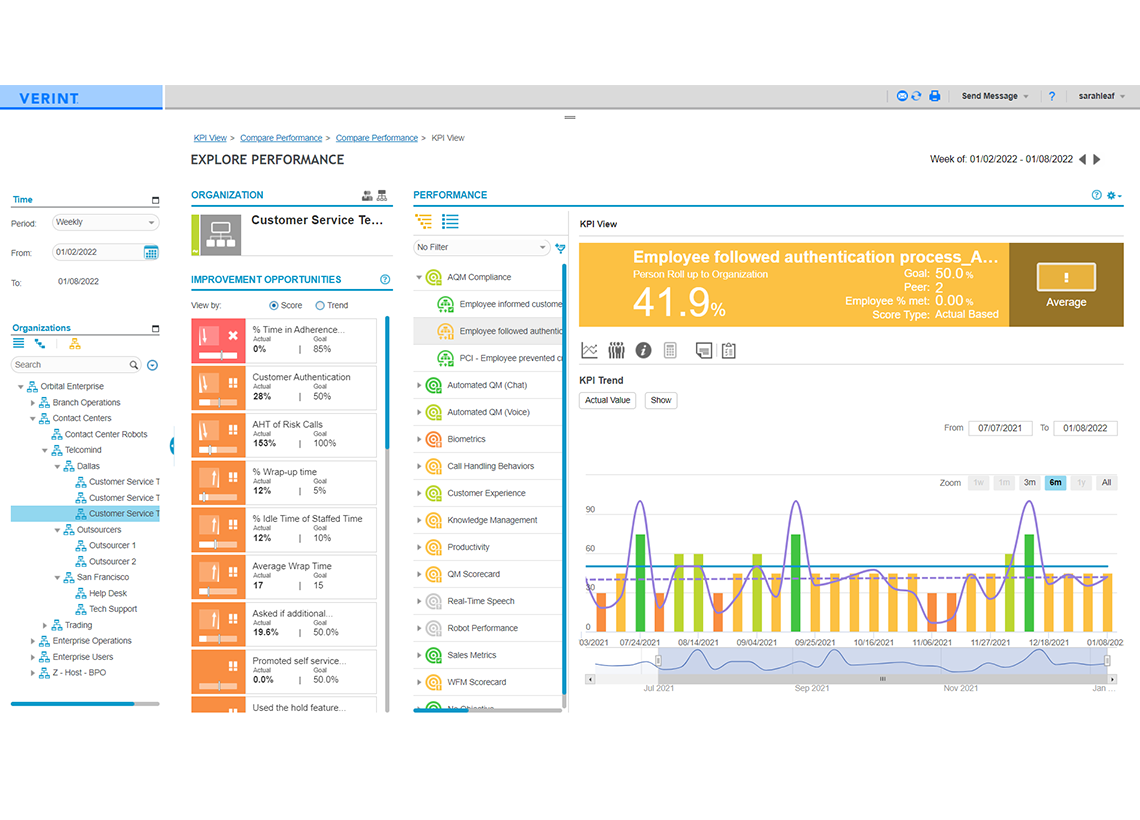
Task: Click the From date field in KPI Trend
Action: 1000,428
